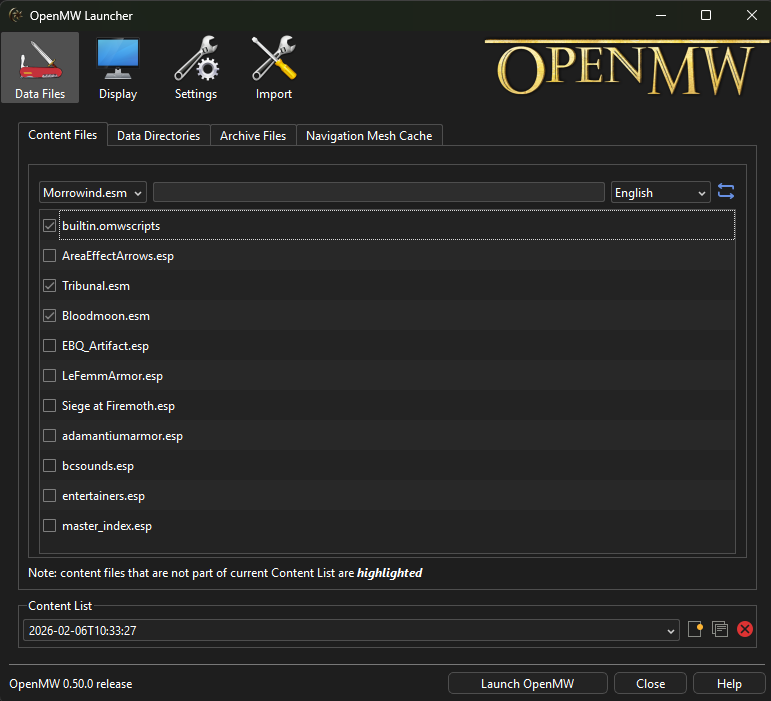Click the Help button

pos(729,684)
